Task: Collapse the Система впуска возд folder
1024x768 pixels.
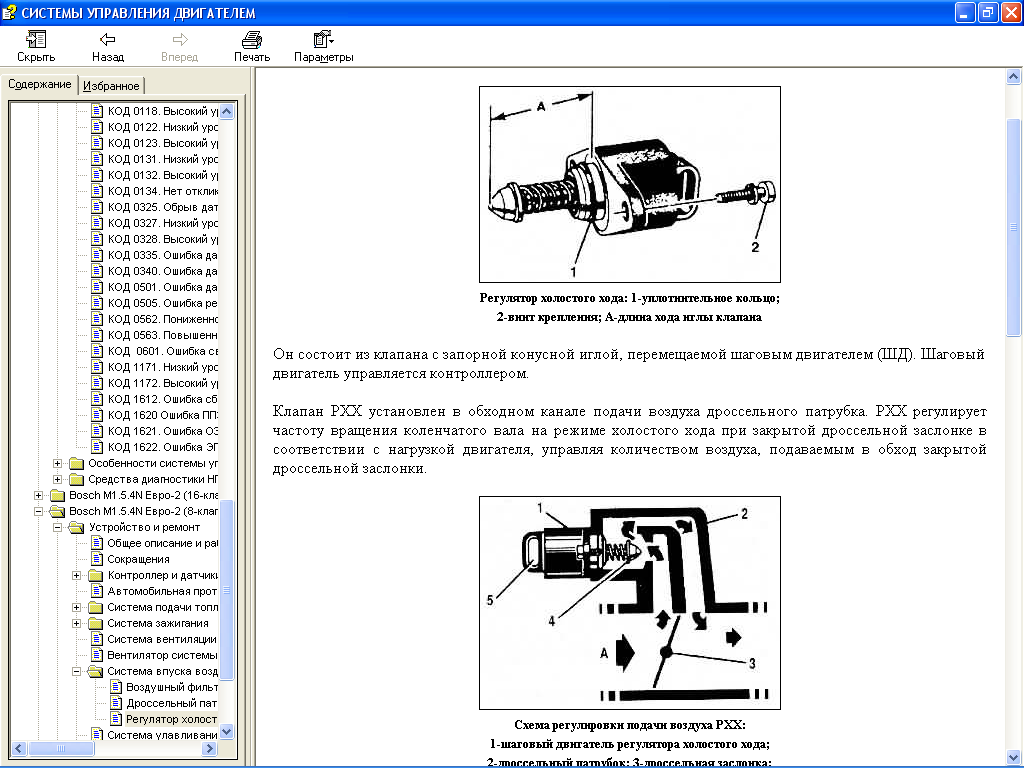Action: [x=76, y=671]
